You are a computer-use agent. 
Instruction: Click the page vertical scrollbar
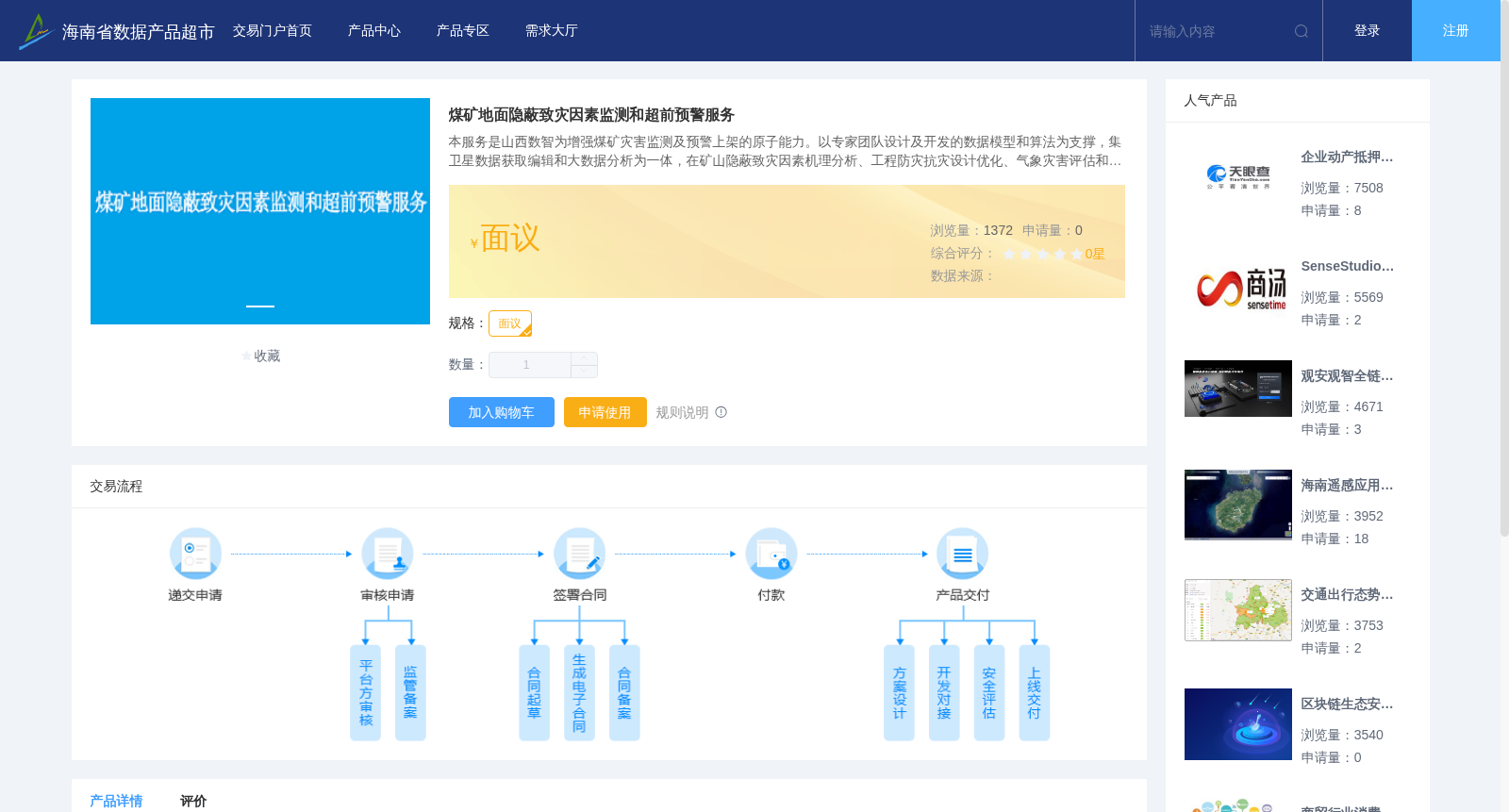point(1504,269)
